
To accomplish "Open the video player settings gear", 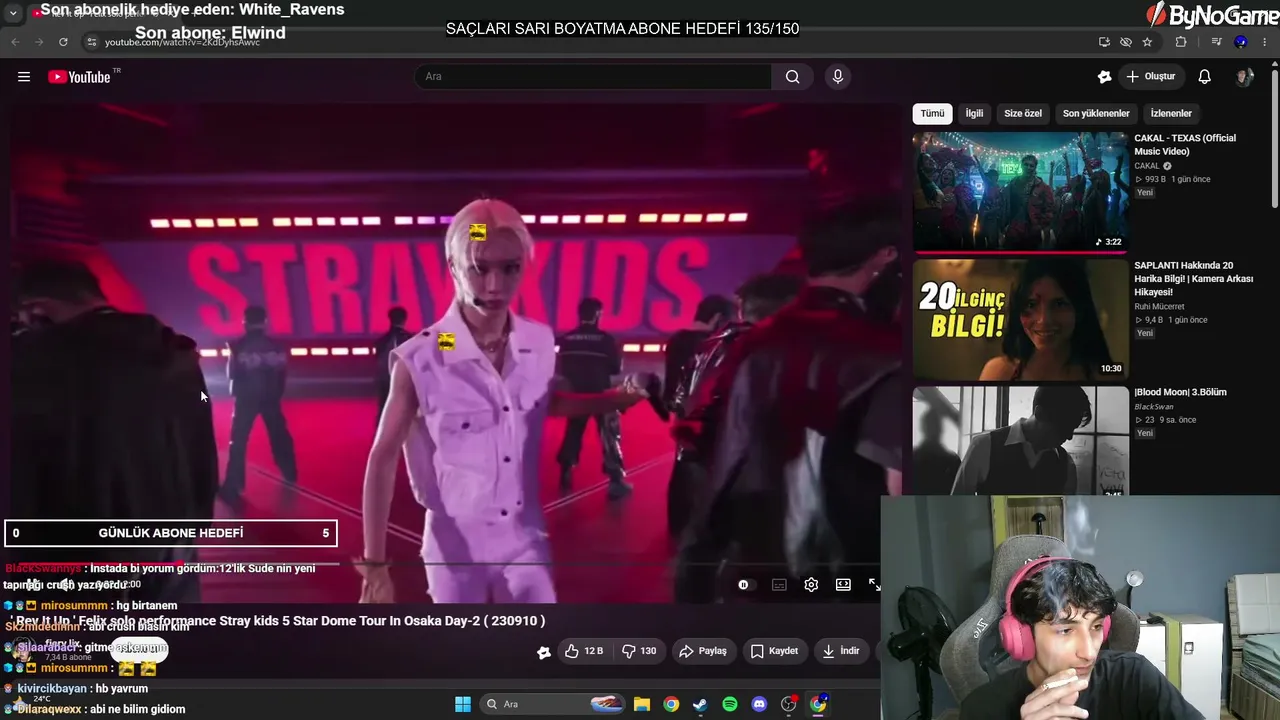I will tap(811, 585).
